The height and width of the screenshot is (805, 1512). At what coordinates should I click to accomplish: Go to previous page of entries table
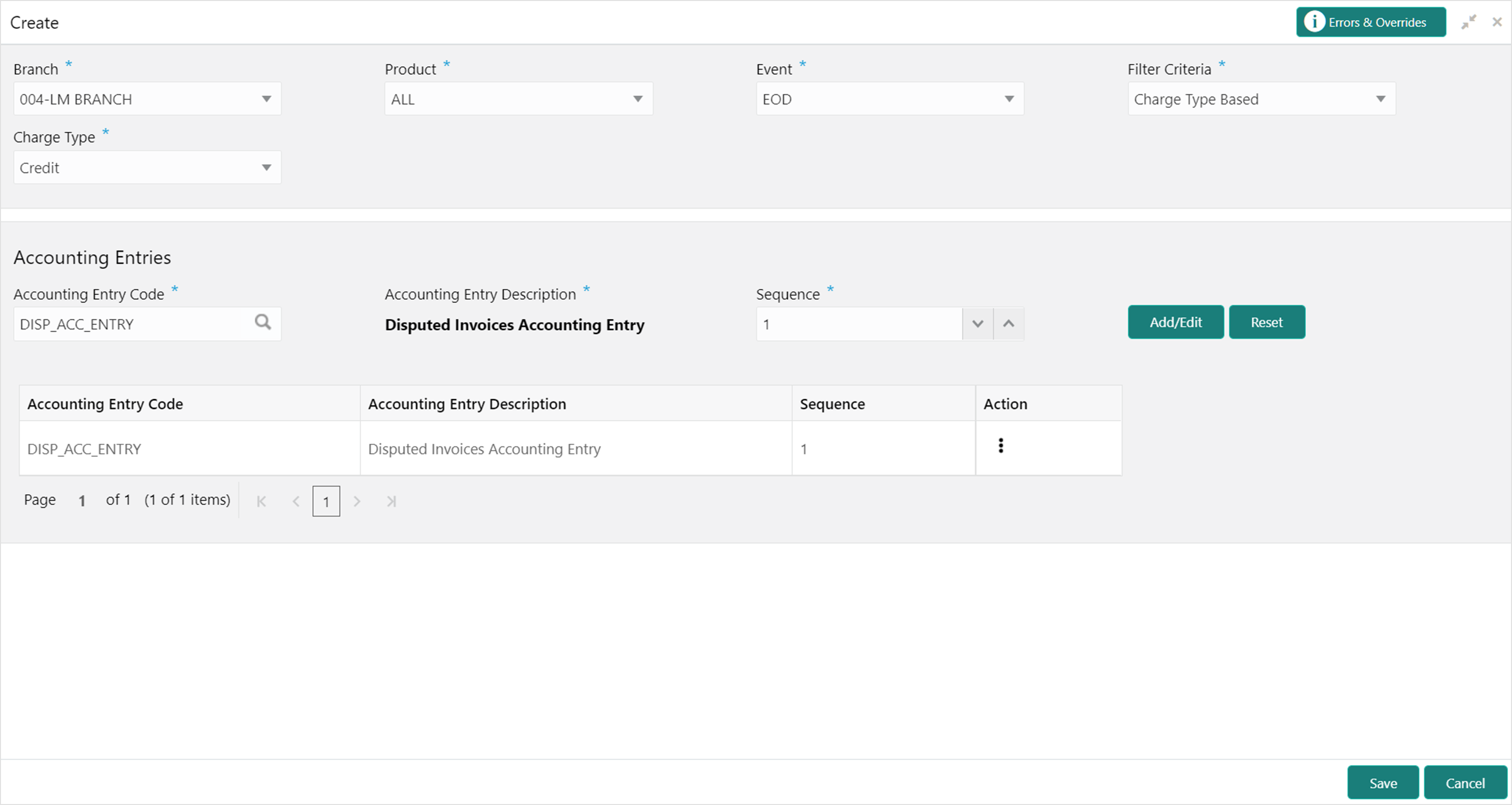pos(296,501)
